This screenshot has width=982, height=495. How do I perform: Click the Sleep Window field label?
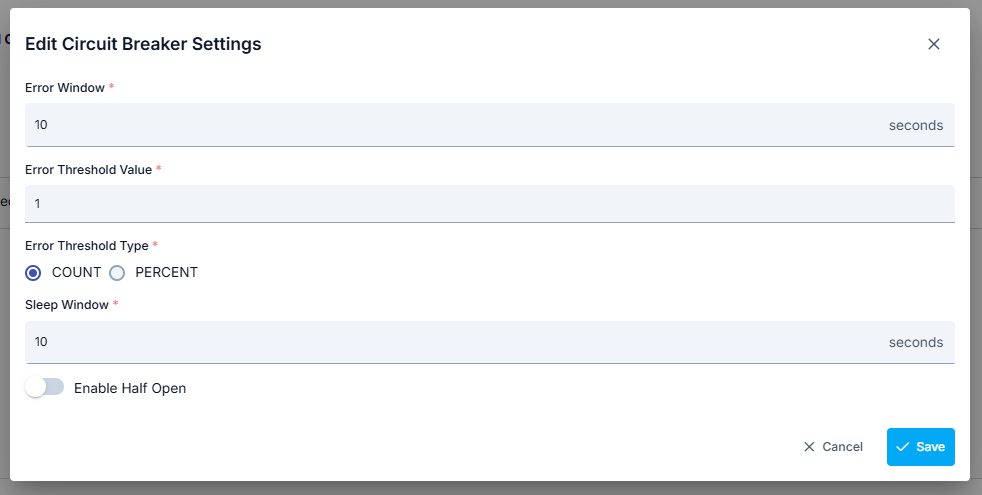pyautogui.click(x=67, y=305)
